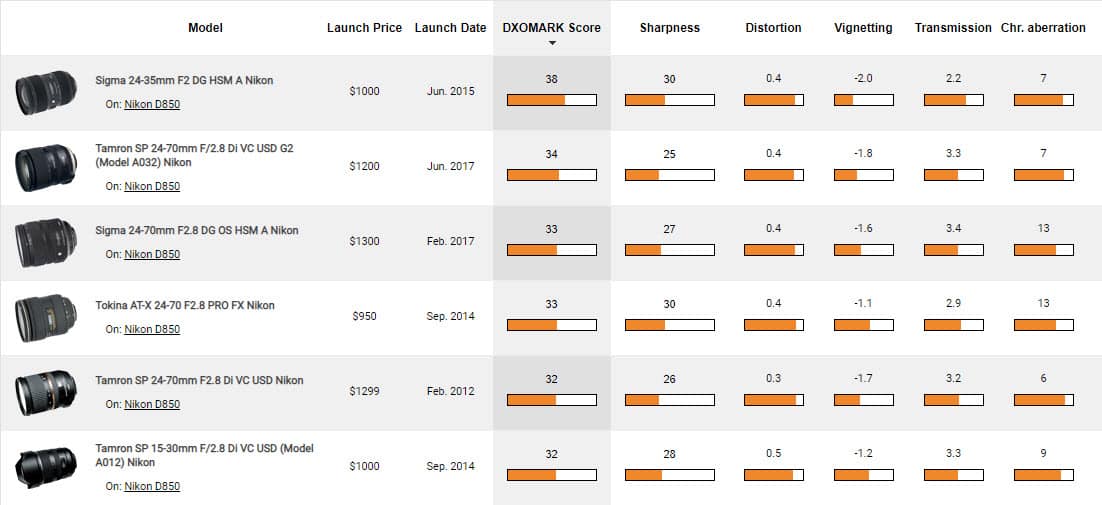The height and width of the screenshot is (505, 1102).
Task: Sort by Chr. aberration header
Action: tap(1043, 28)
